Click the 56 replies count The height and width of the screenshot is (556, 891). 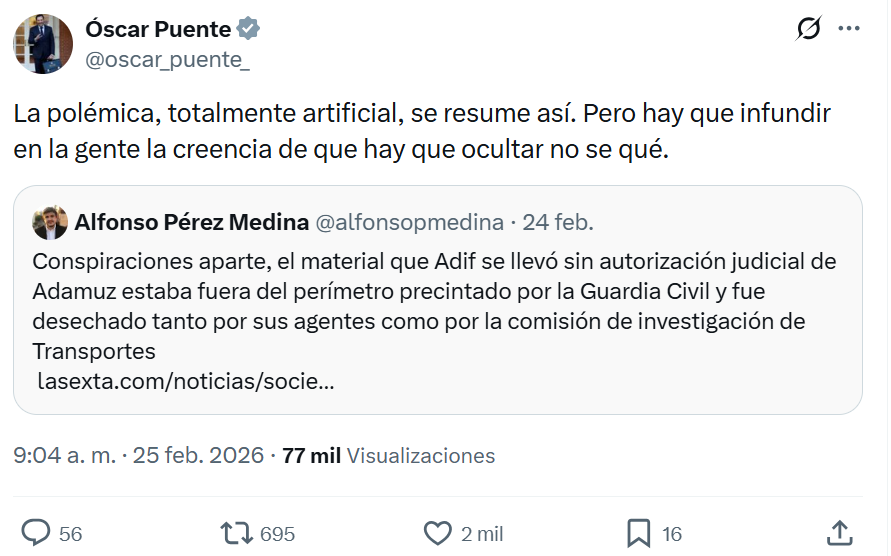(70, 534)
